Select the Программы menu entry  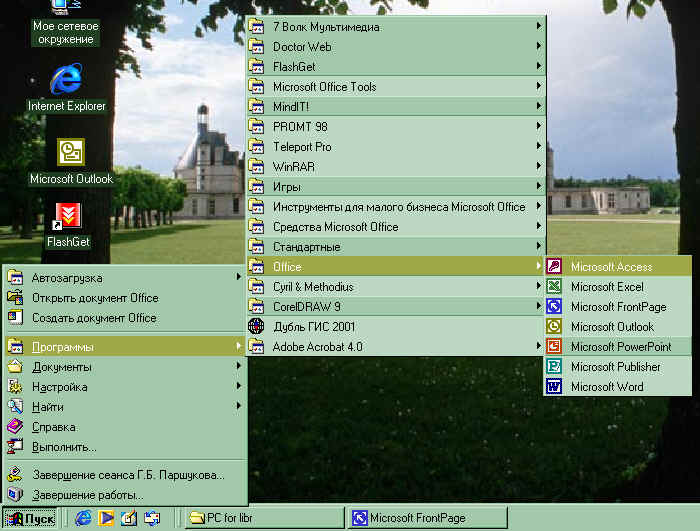[125, 347]
